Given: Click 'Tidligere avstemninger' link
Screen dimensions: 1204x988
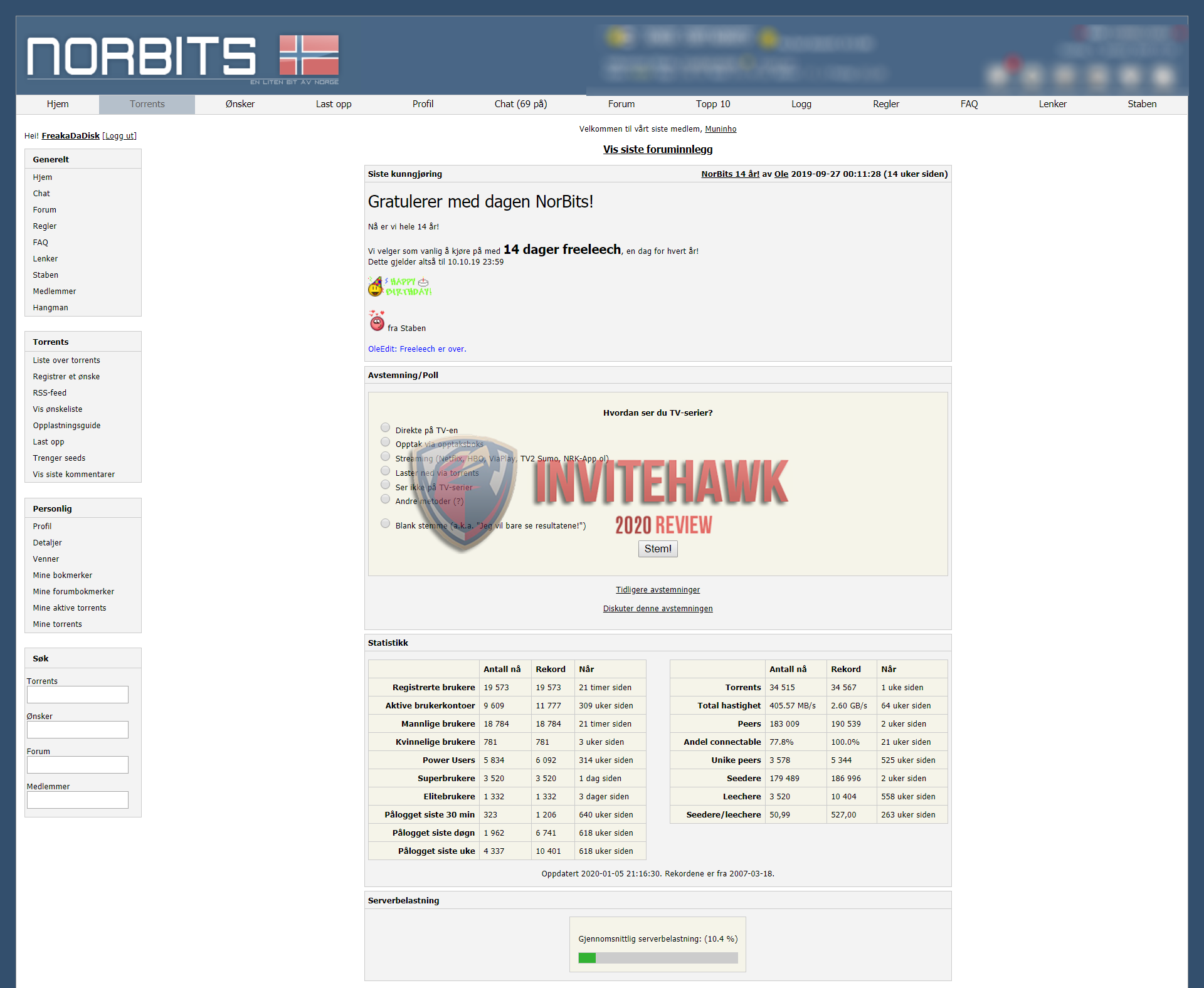Looking at the screenshot, I should 658,590.
